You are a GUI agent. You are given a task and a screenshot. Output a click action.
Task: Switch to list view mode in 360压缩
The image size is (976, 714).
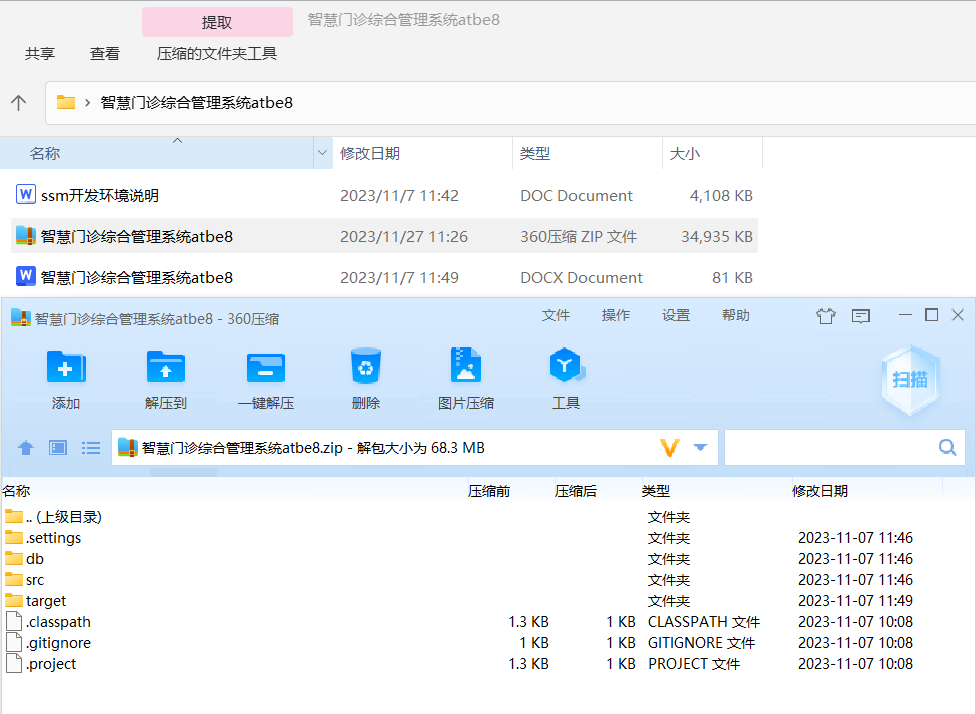click(91, 448)
